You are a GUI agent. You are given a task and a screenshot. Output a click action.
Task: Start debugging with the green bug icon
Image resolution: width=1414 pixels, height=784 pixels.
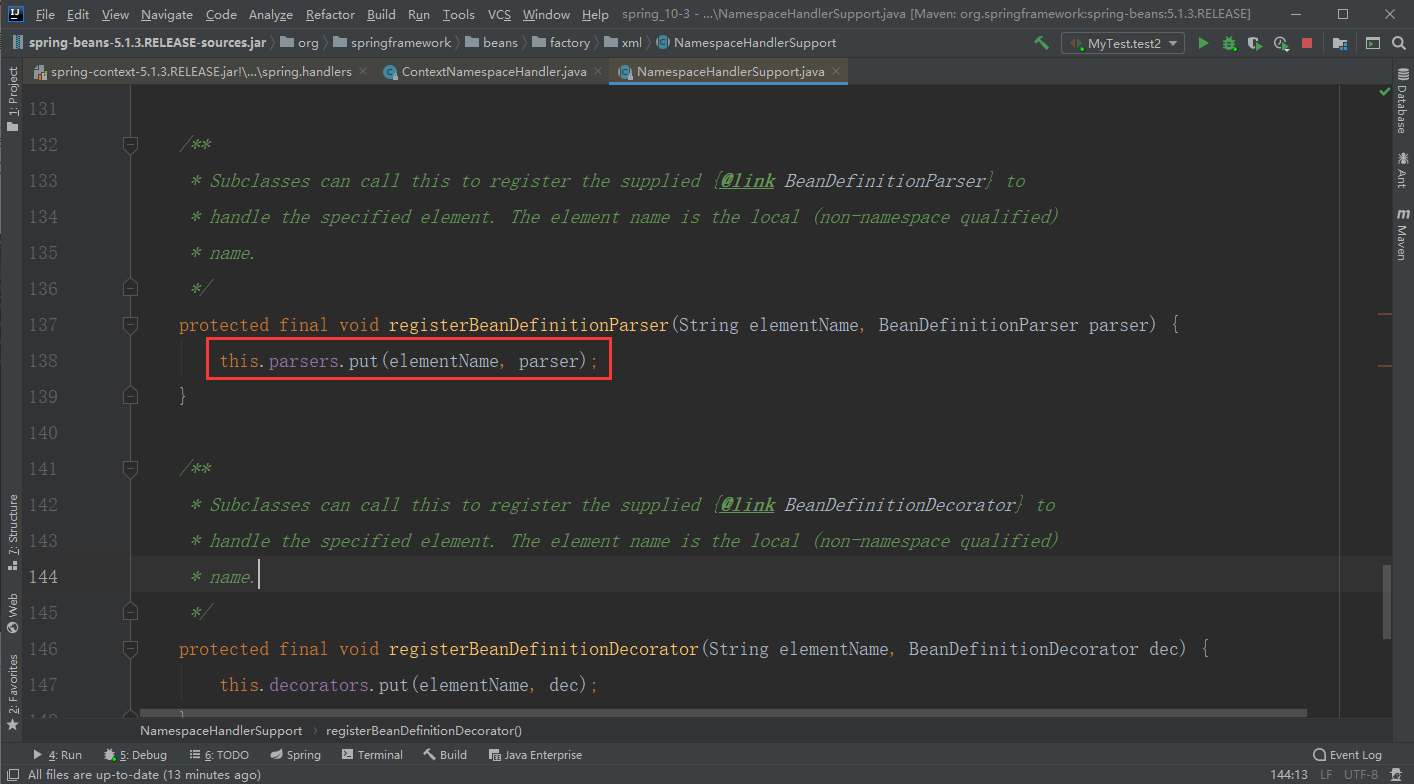click(1229, 43)
